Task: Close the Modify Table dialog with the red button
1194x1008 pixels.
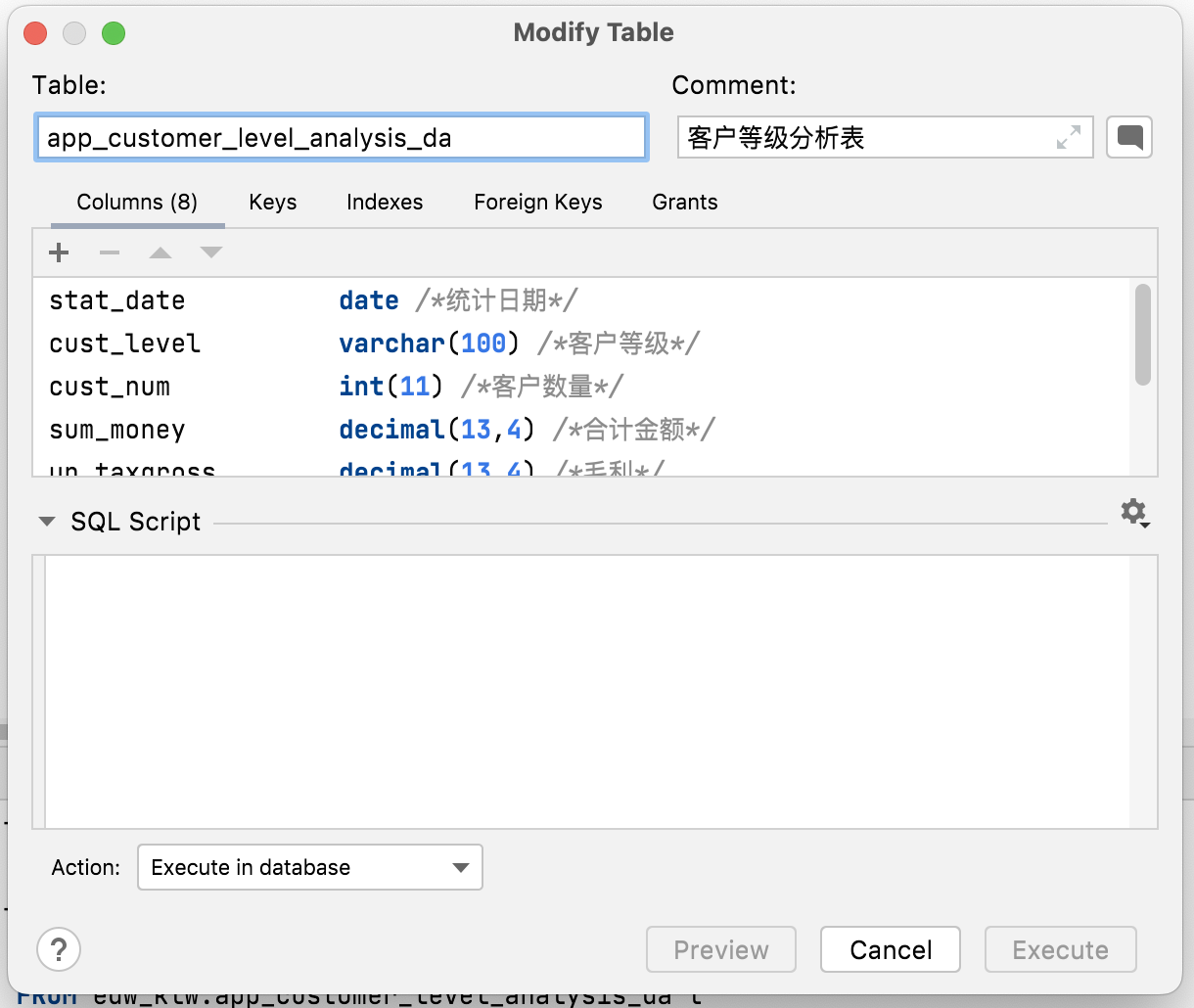Action: point(36,33)
